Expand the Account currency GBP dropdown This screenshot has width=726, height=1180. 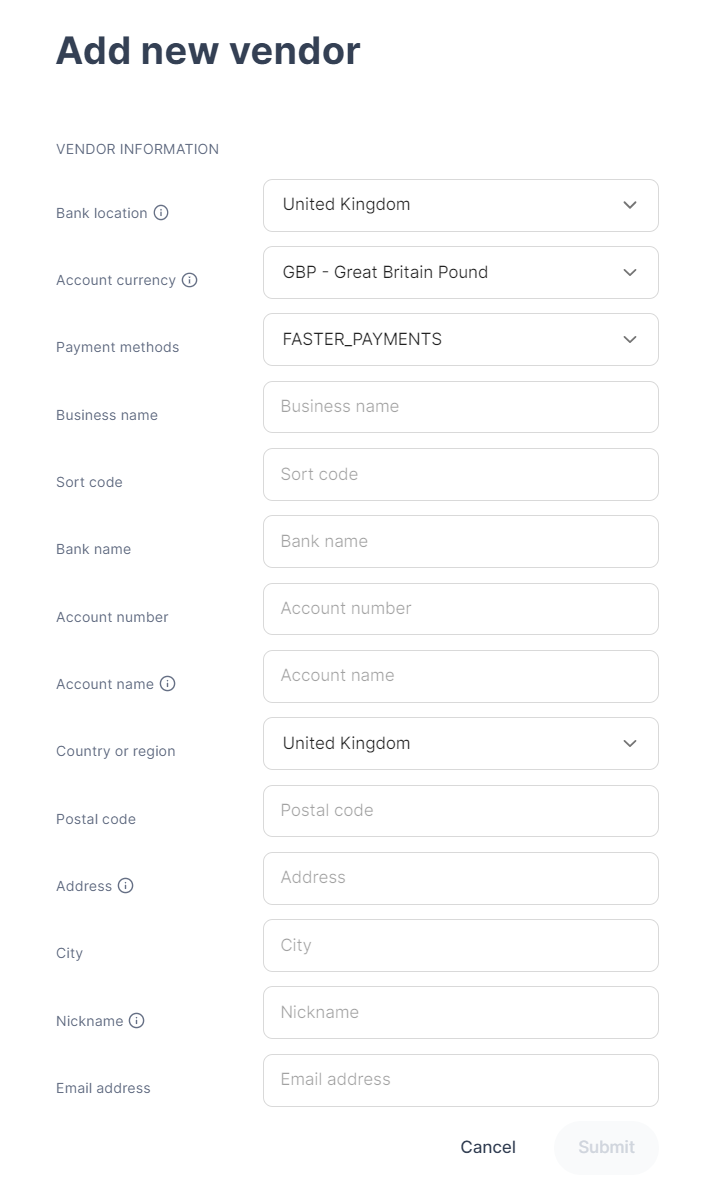pos(460,272)
